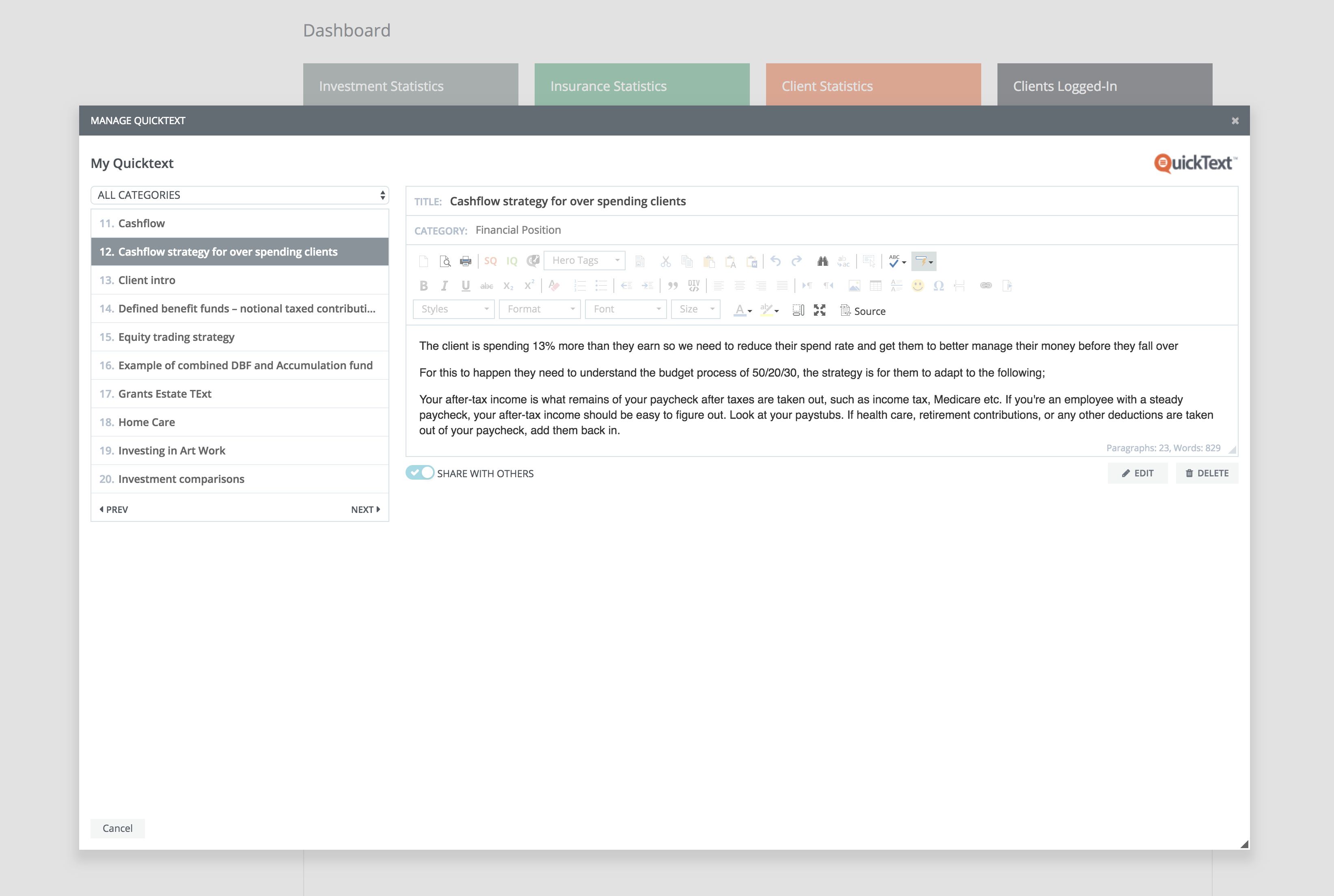Viewport: 1334px width, 896px height.
Task: Click the Print icon in editor toolbar
Action: [466, 261]
